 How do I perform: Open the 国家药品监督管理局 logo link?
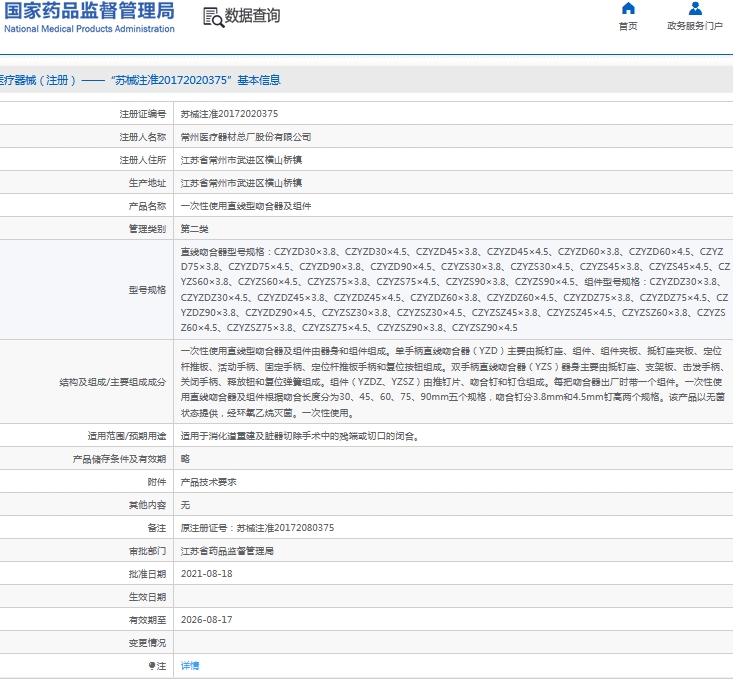tap(89, 17)
